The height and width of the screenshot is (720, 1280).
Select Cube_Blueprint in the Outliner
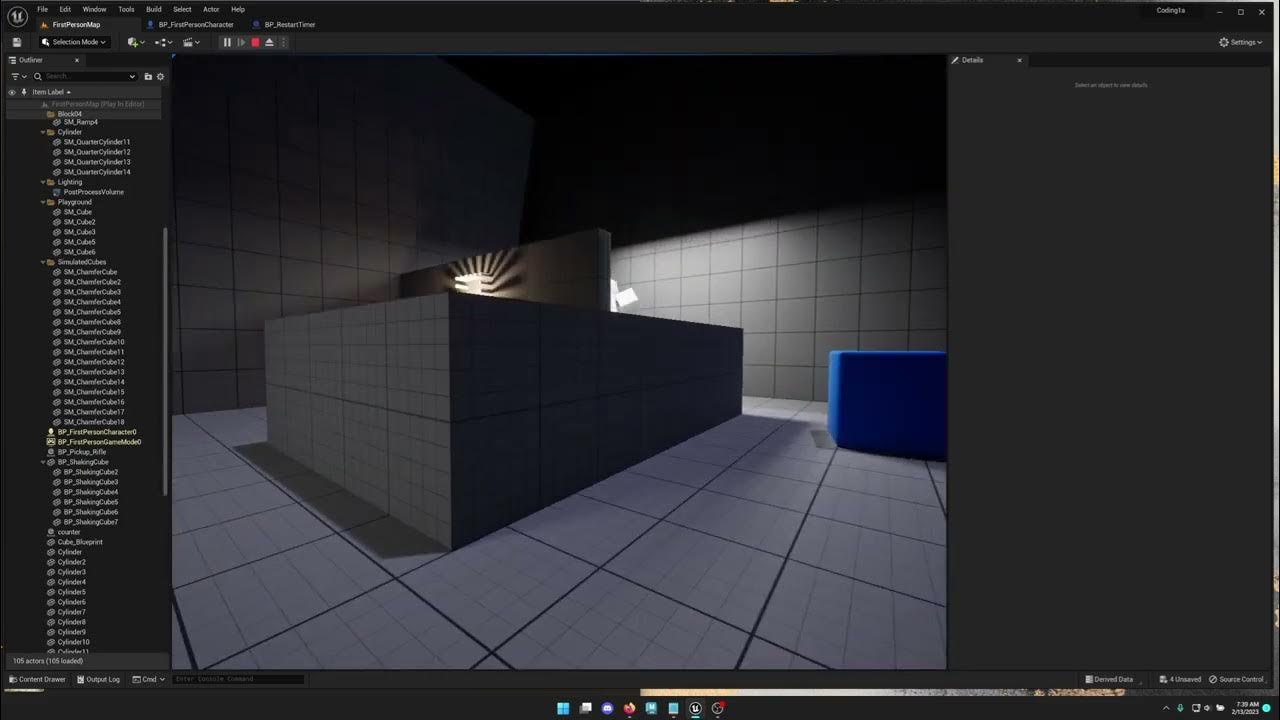[x=80, y=542]
